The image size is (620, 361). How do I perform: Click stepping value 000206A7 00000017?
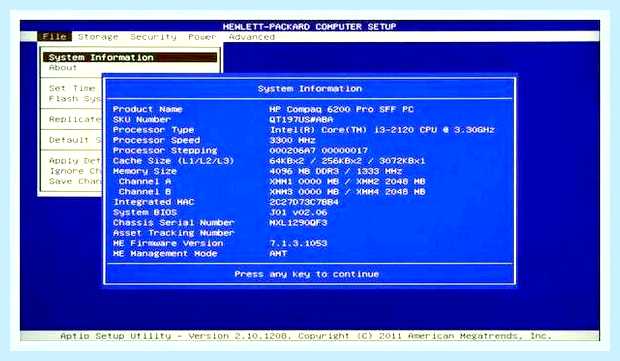pyautogui.click(x=319, y=150)
